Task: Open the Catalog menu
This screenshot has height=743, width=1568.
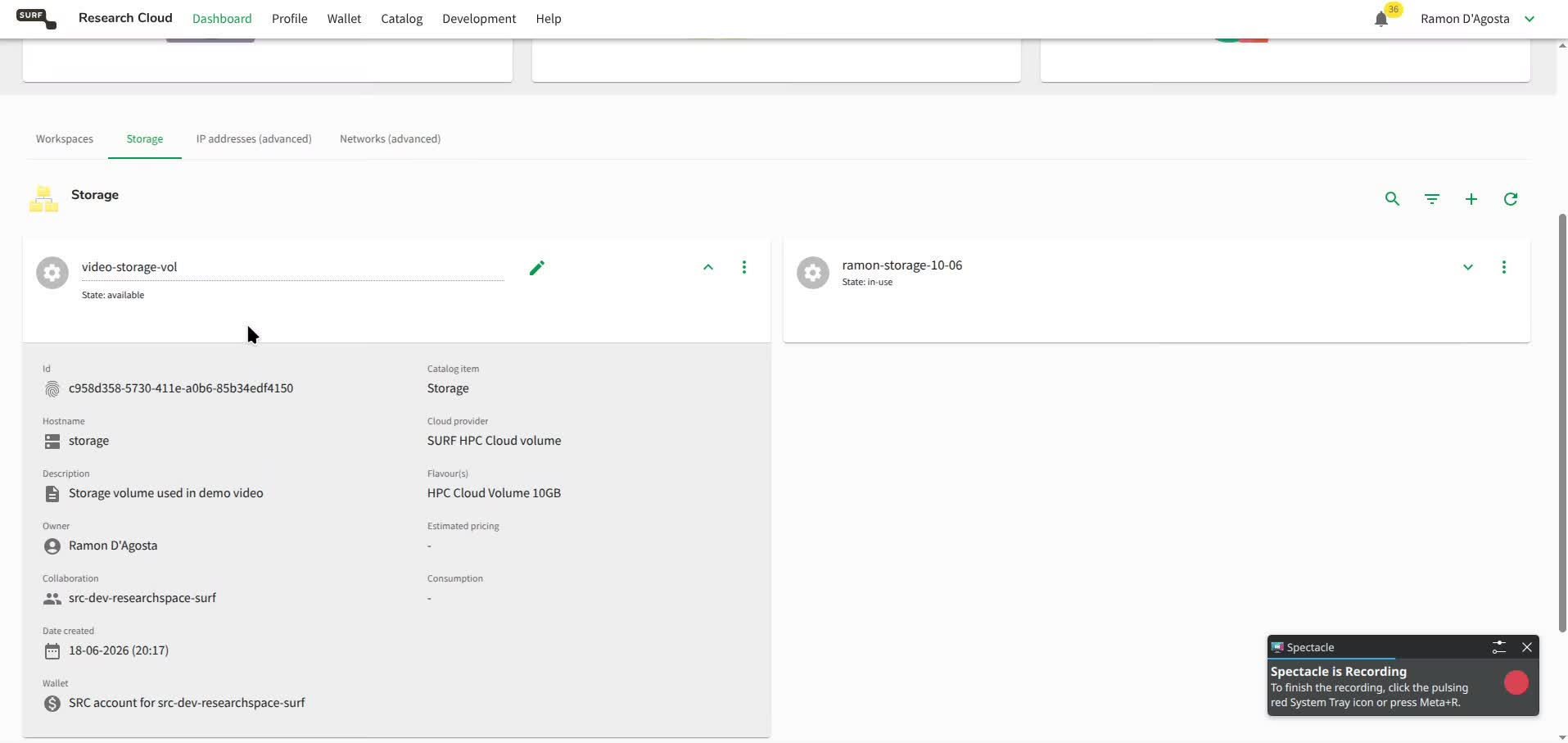Action: pyautogui.click(x=402, y=19)
